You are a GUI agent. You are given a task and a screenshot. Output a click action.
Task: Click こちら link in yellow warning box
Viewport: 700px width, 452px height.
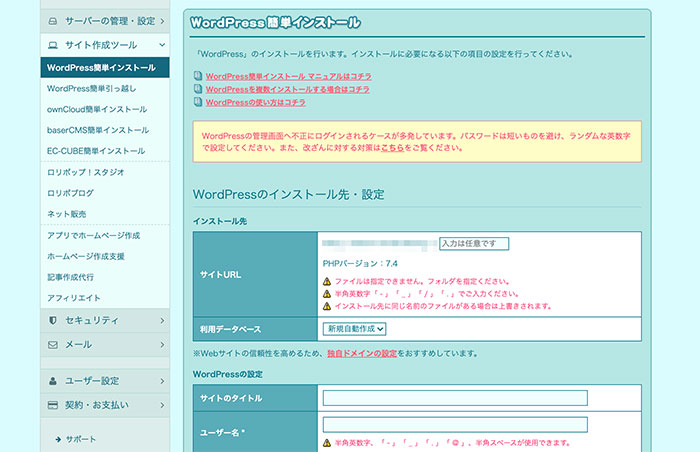(392, 148)
